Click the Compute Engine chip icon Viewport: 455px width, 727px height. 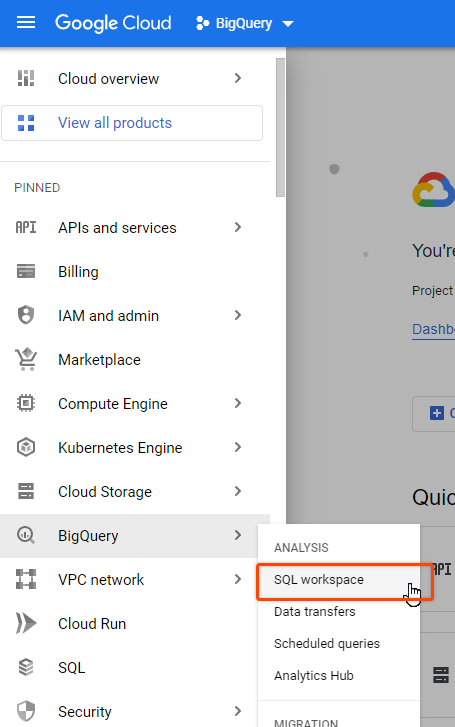pos(26,403)
